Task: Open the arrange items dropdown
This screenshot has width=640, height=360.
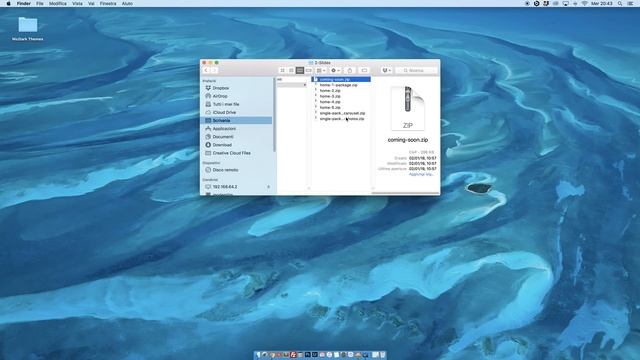Action: 321,71
